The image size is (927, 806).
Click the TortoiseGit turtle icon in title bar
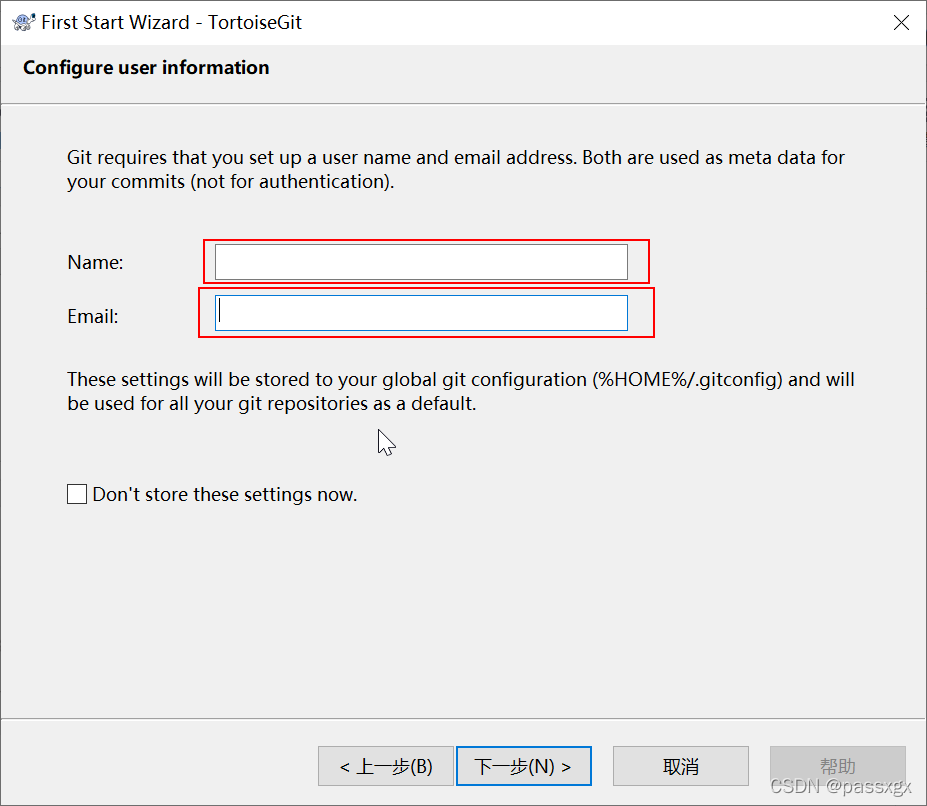(x=24, y=22)
